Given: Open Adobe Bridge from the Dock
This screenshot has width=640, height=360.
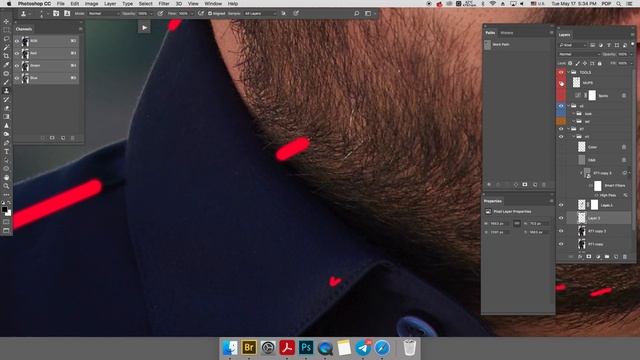Looking at the screenshot, I should coord(249,348).
